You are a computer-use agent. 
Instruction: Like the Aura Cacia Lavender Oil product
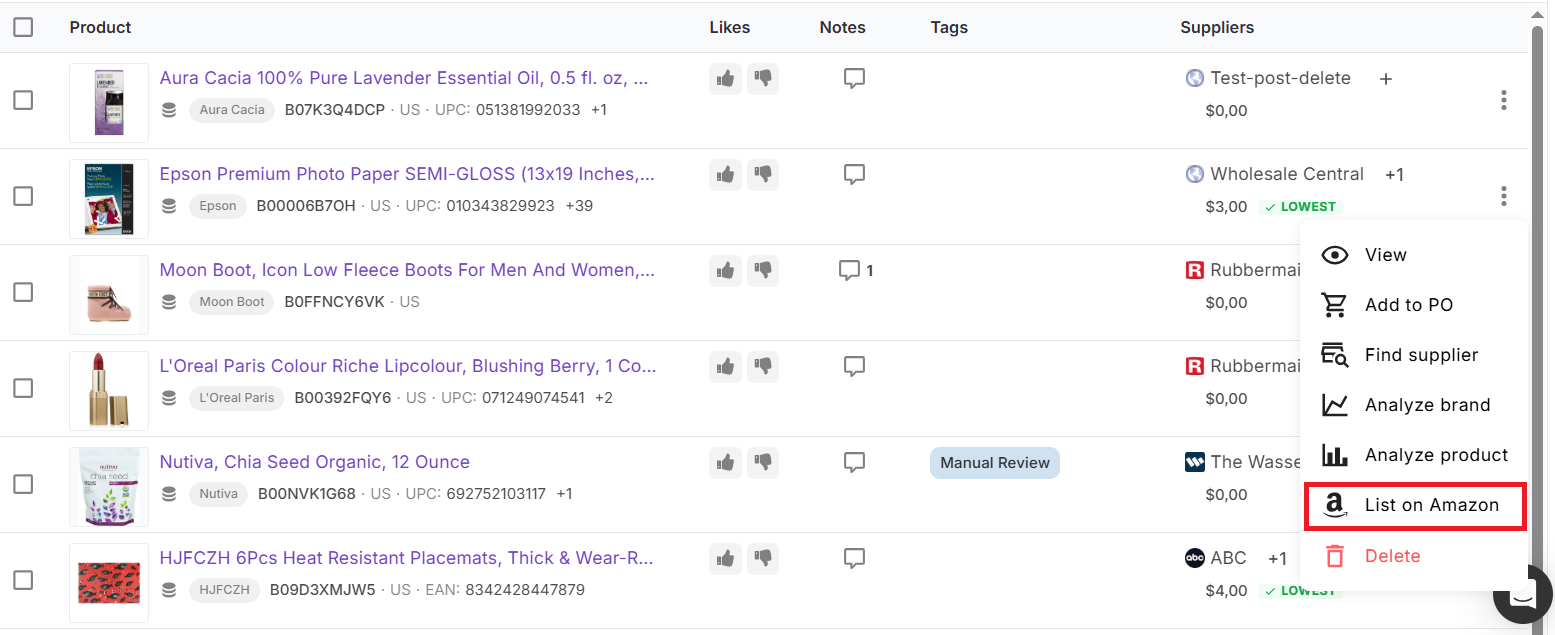pos(725,79)
